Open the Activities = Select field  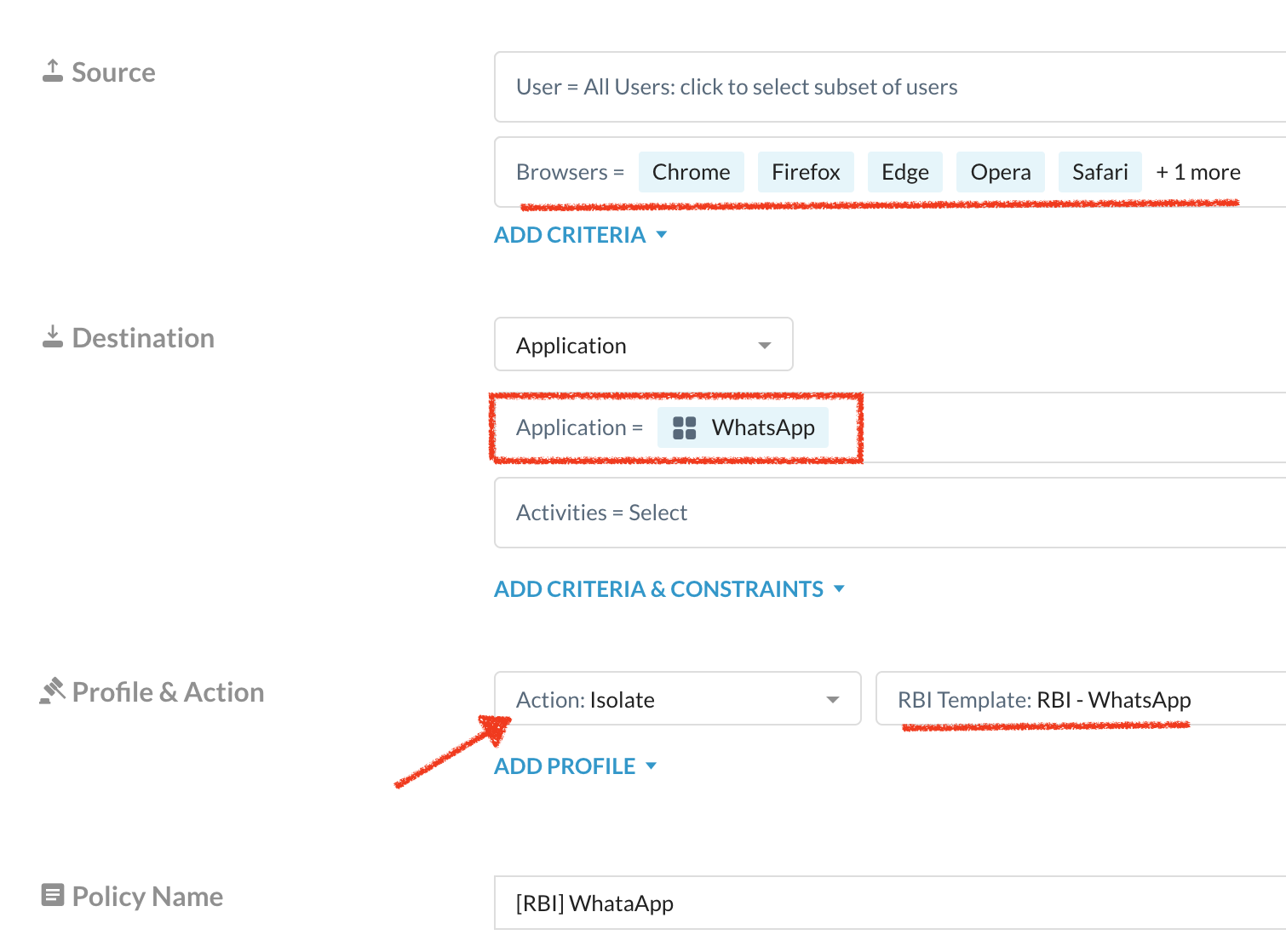click(890, 513)
